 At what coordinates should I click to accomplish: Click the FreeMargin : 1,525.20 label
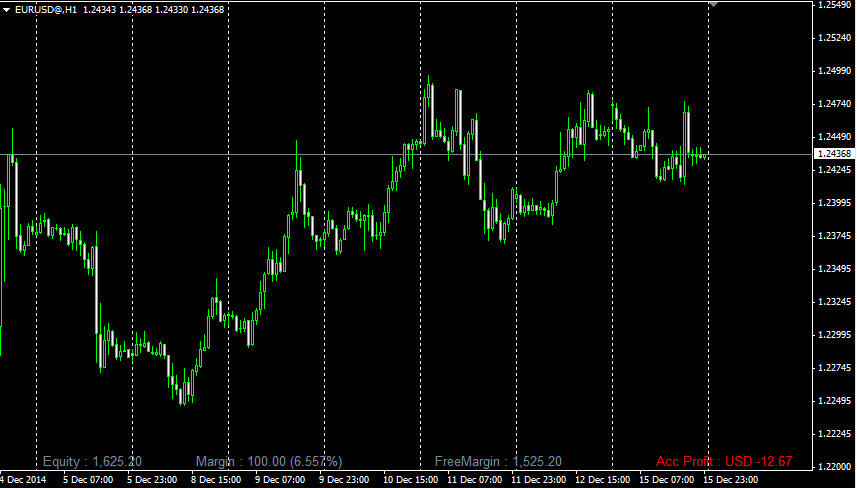(498, 462)
